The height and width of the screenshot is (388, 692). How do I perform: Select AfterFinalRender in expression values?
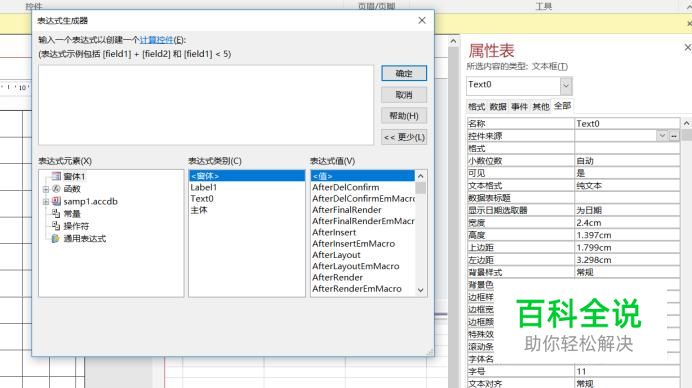[x=363, y=210]
